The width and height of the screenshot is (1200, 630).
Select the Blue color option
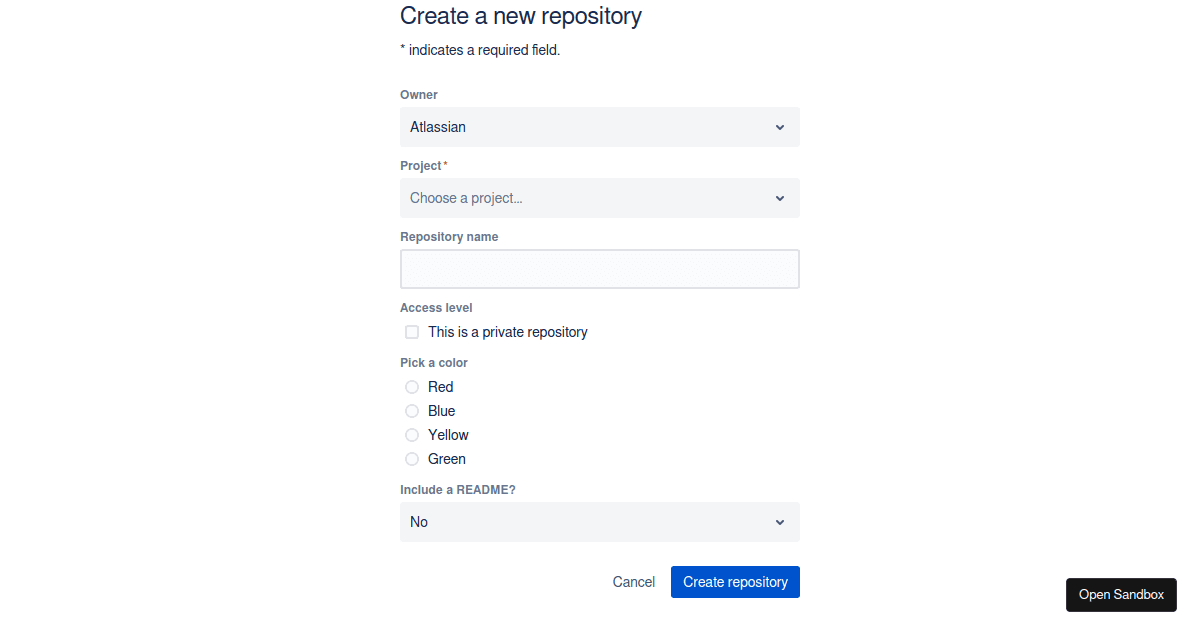pos(412,410)
